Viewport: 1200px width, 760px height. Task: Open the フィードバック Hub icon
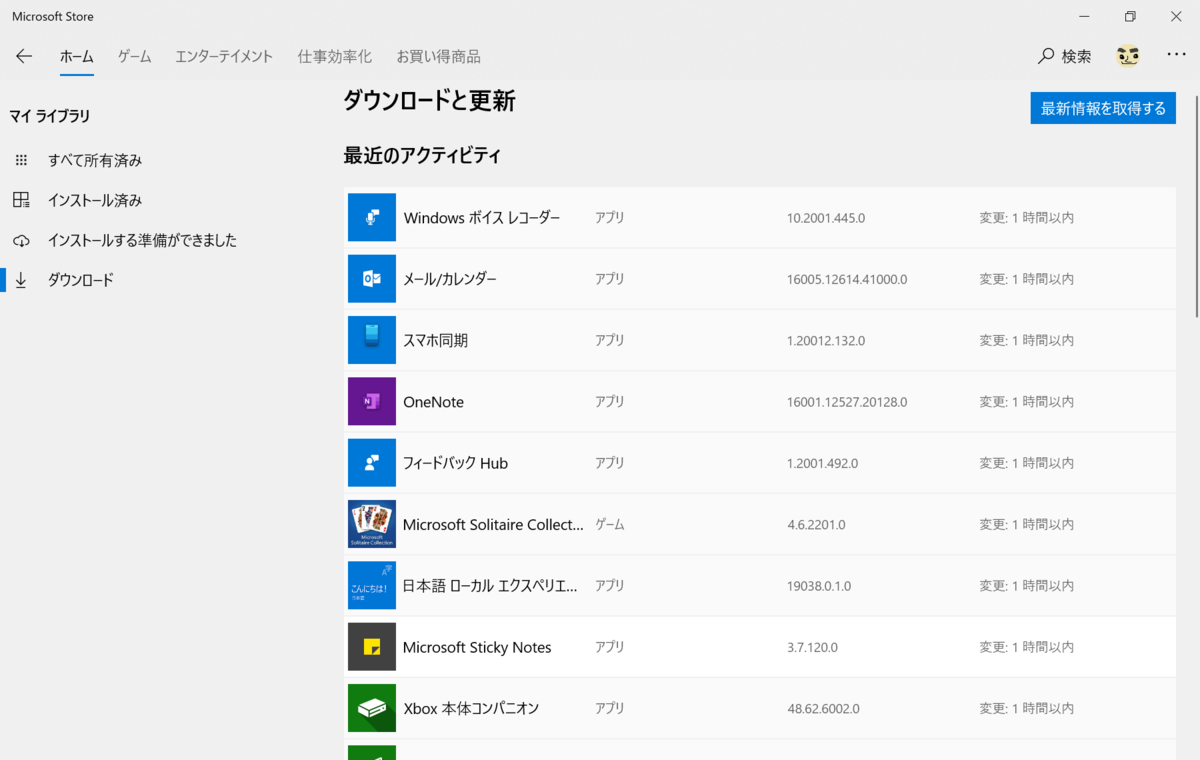click(x=372, y=463)
